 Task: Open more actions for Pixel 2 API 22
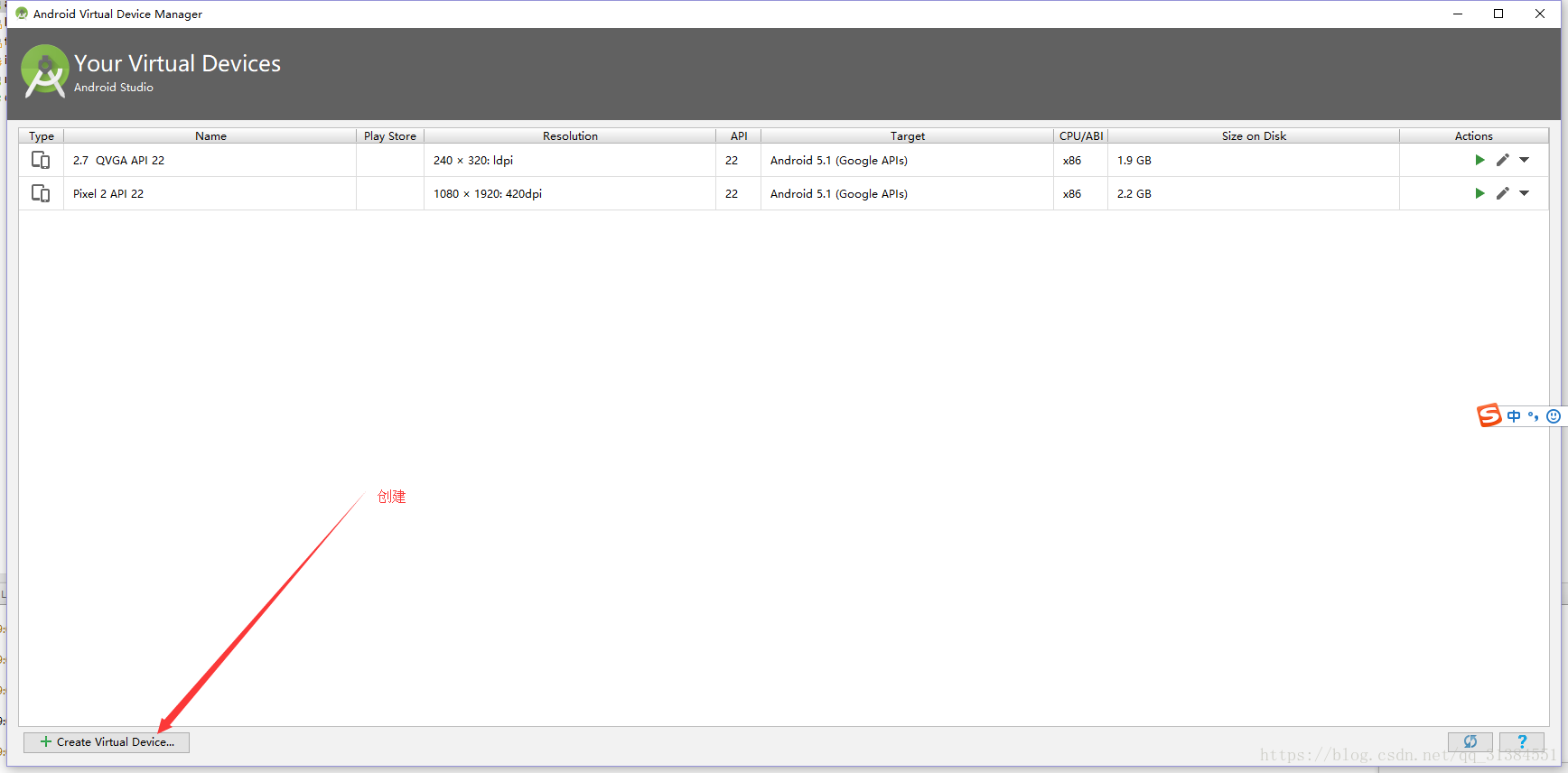click(1524, 193)
